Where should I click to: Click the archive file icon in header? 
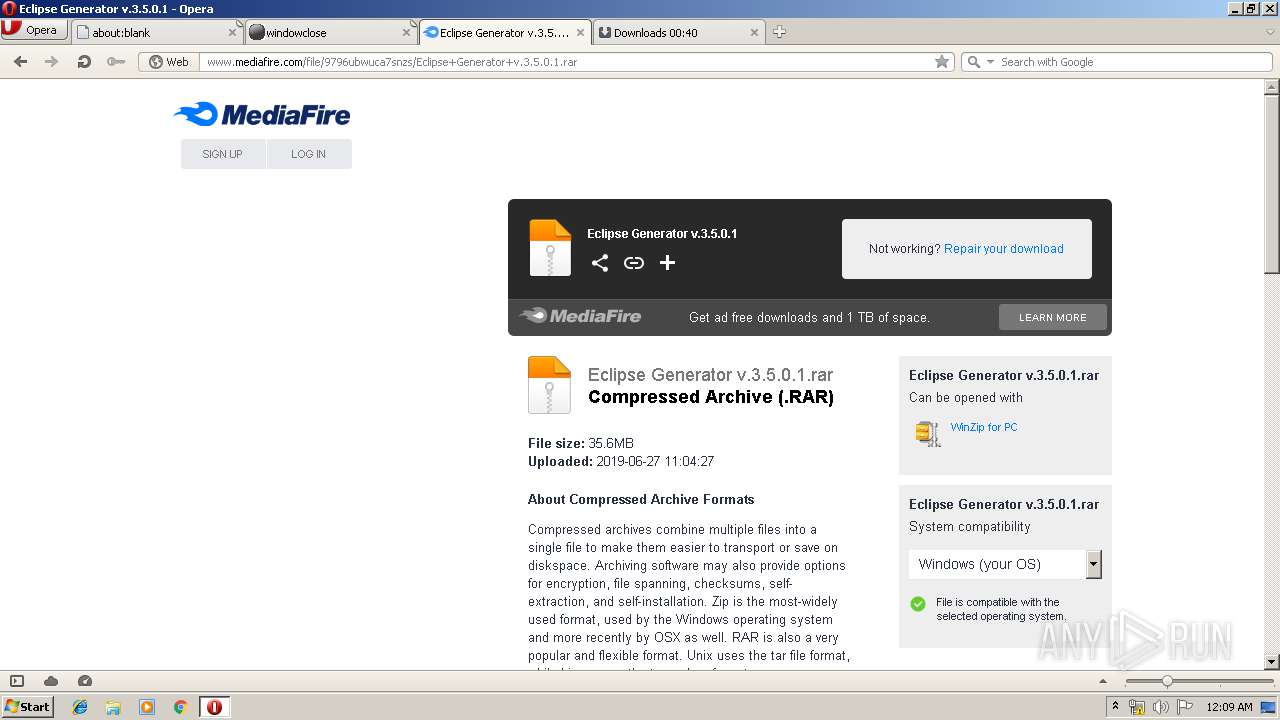[550, 248]
